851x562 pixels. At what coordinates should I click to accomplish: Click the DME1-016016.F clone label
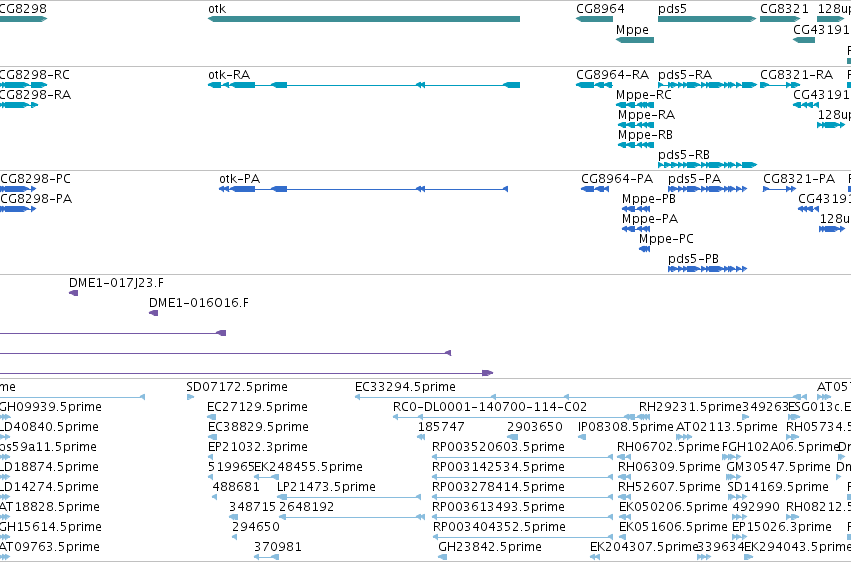(199, 303)
